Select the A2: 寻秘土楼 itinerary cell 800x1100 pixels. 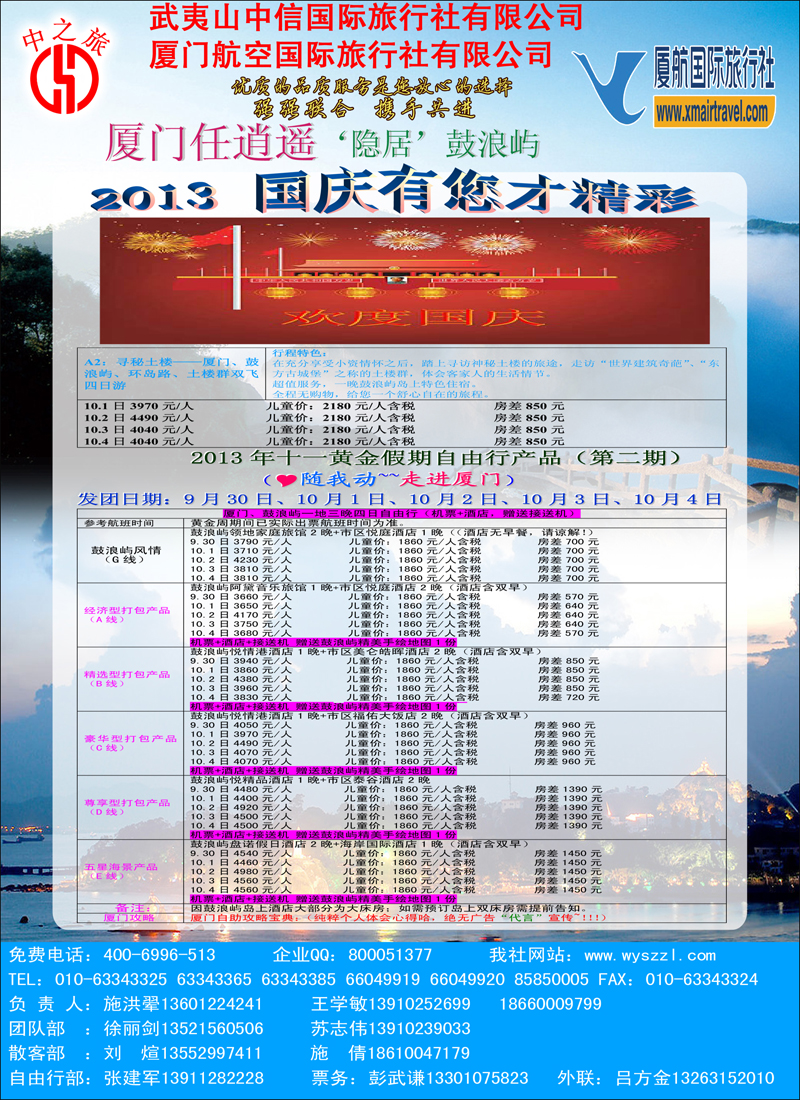click(x=171, y=374)
